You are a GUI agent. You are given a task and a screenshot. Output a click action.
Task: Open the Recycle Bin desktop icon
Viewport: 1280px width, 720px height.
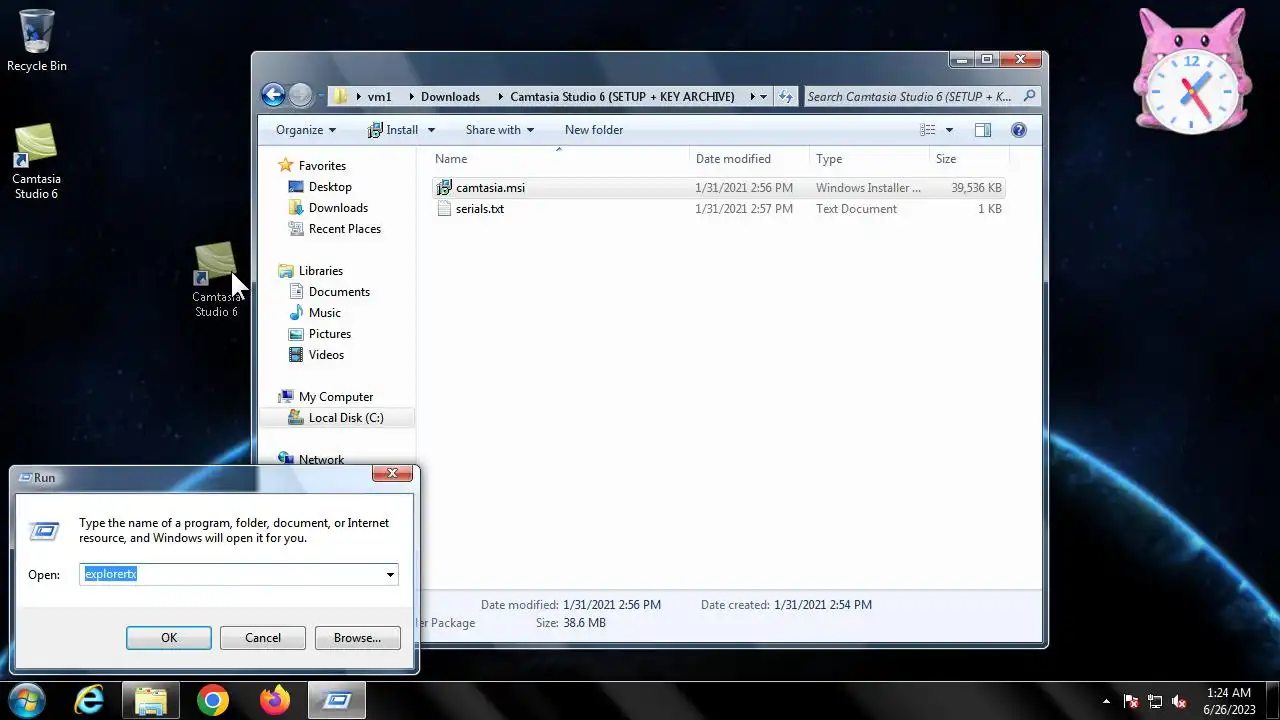click(x=37, y=41)
